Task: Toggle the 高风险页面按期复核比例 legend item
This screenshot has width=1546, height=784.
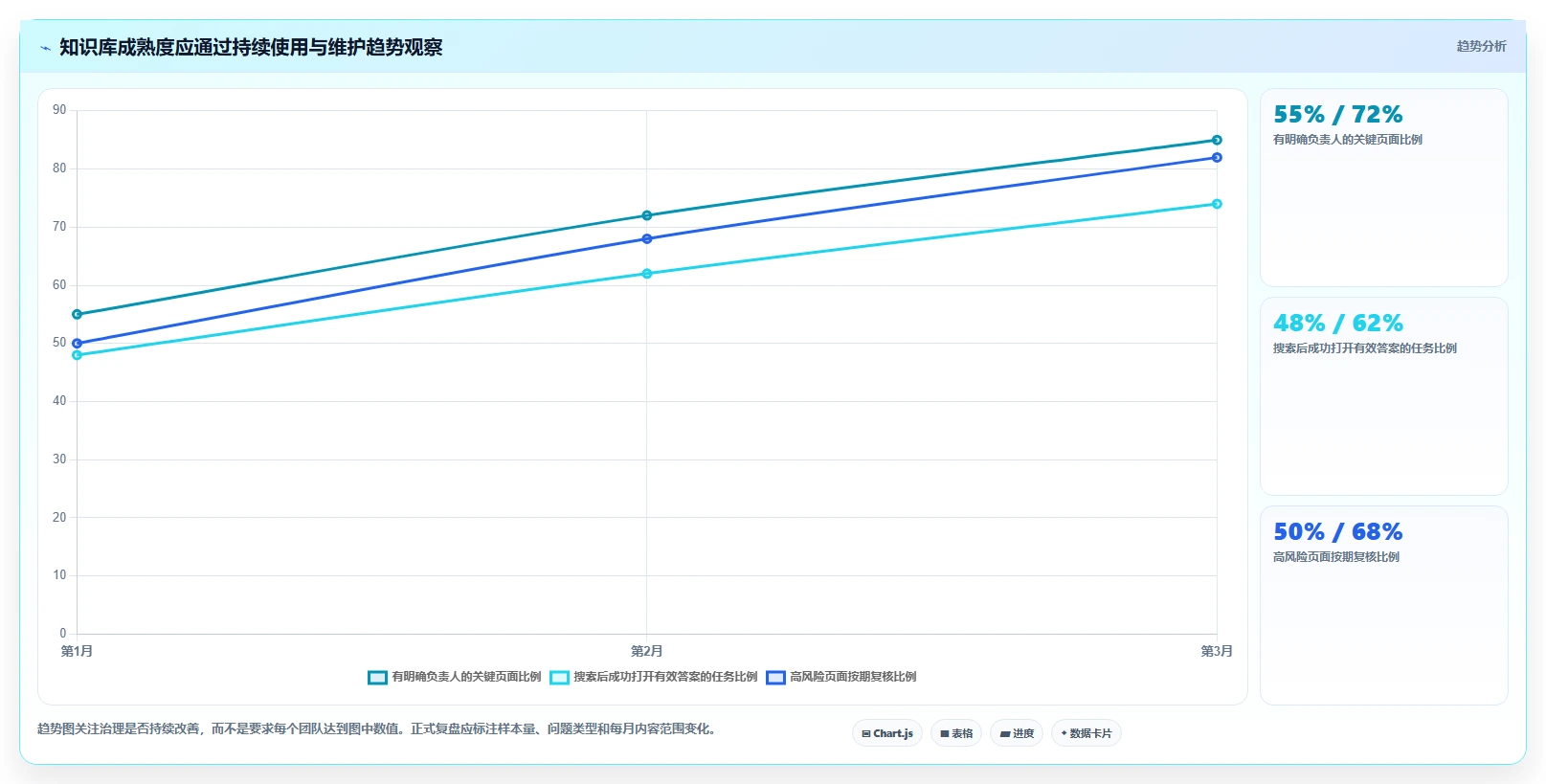Action: pyautogui.click(x=841, y=677)
